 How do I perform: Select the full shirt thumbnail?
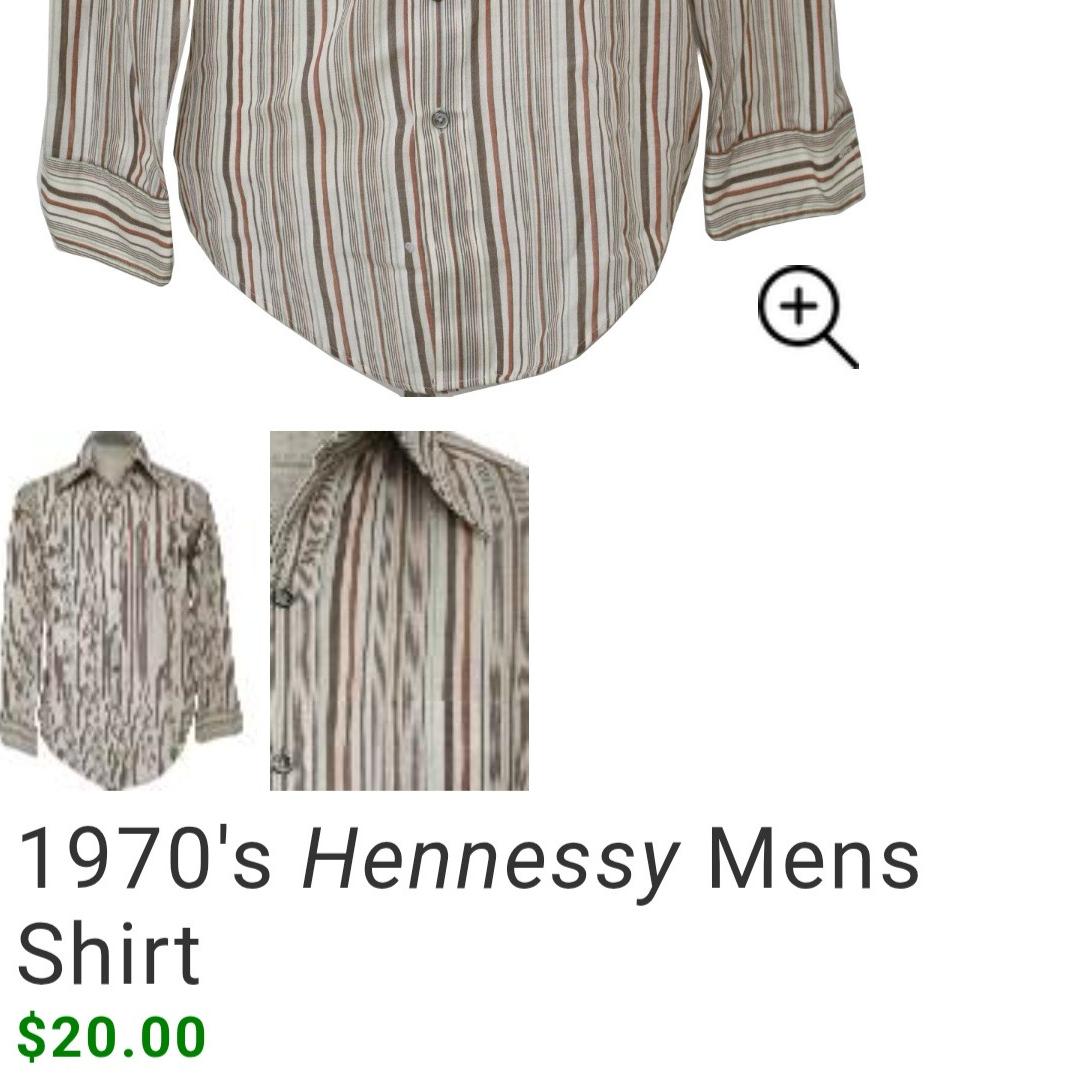(x=122, y=610)
